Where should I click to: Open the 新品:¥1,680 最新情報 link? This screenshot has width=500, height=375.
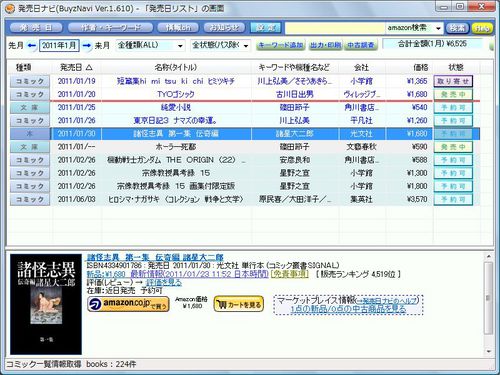(x=178, y=274)
